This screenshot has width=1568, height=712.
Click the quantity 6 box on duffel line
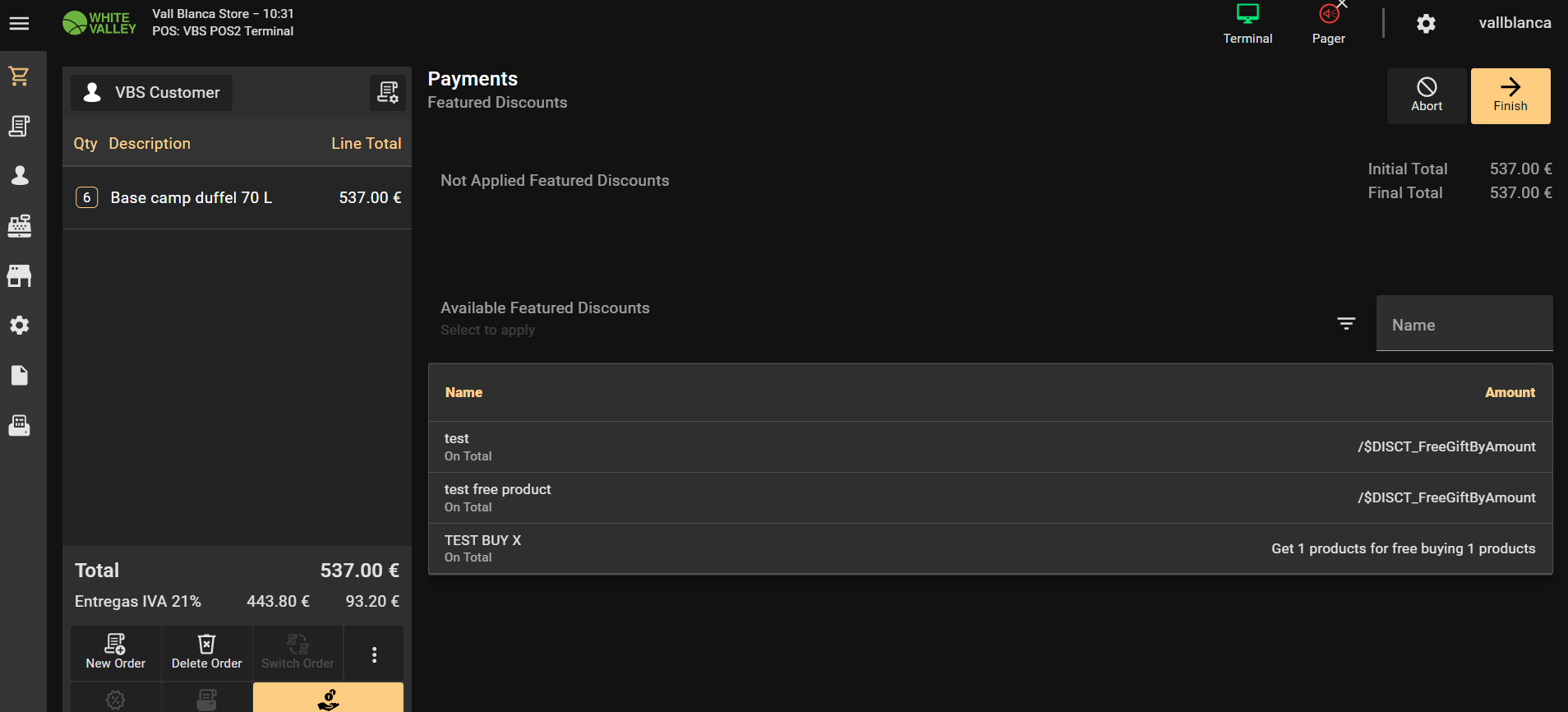click(87, 197)
